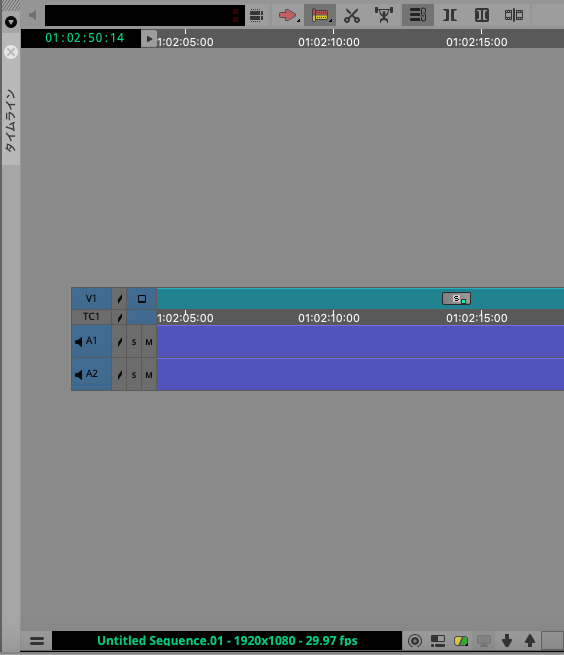Open the timeline fast menu hamburger
The image size is (564, 655).
click(x=37, y=640)
